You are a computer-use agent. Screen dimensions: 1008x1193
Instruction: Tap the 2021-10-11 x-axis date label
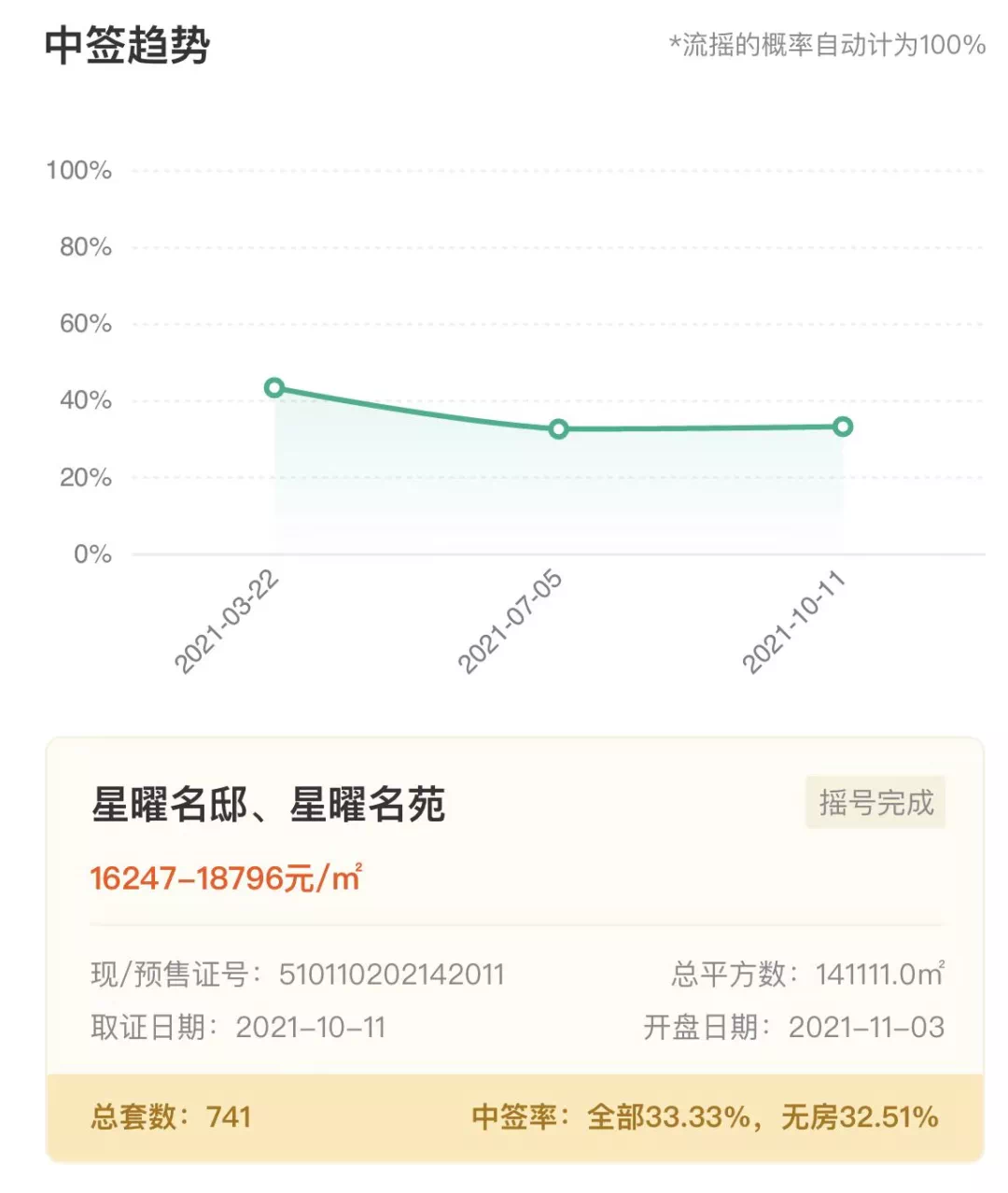[793, 623]
